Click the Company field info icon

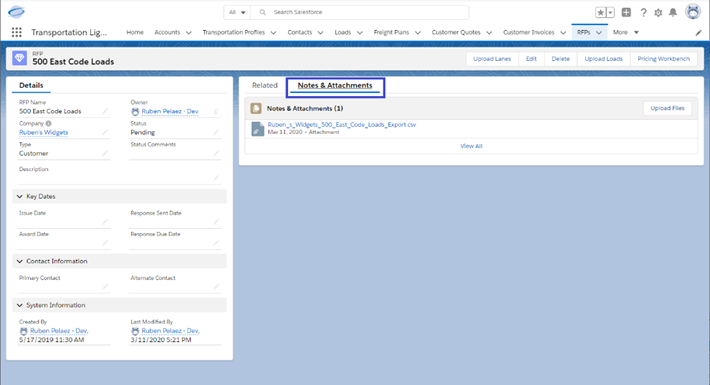pyautogui.click(x=48, y=123)
